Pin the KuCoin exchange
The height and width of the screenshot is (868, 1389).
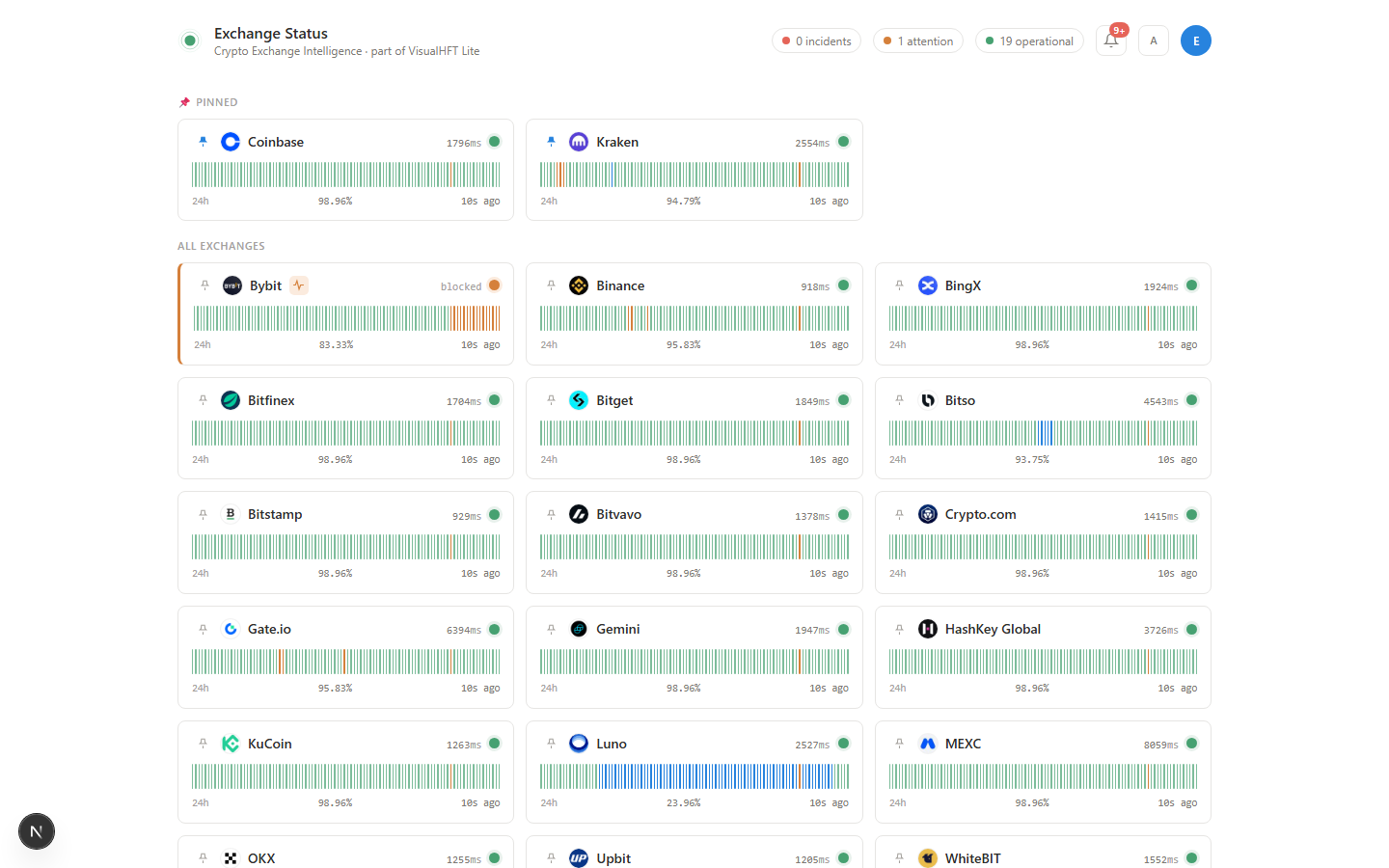[x=203, y=744]
